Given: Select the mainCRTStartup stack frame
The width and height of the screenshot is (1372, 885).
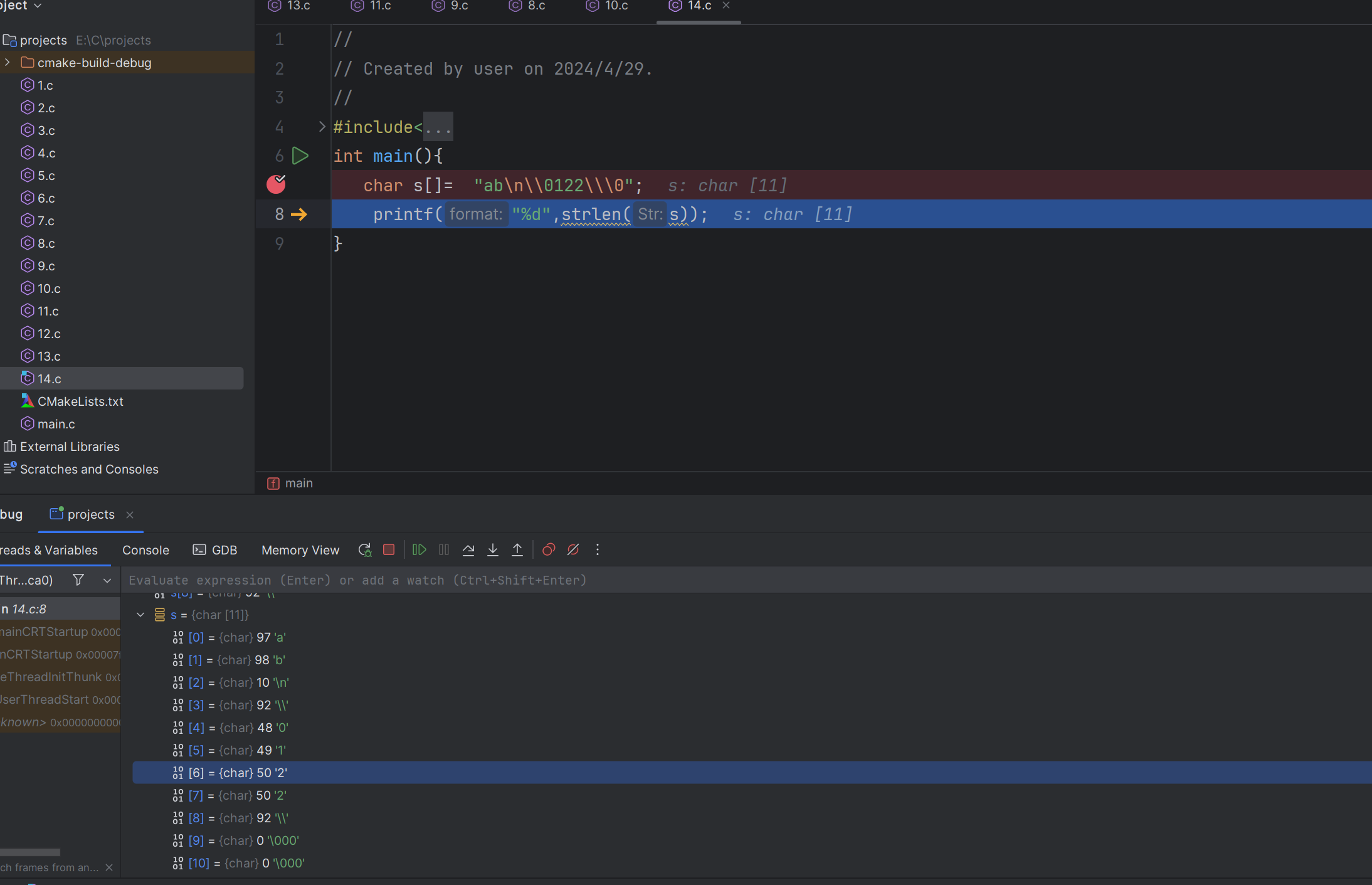Looking at the screenshot, I should click(60, 632).
